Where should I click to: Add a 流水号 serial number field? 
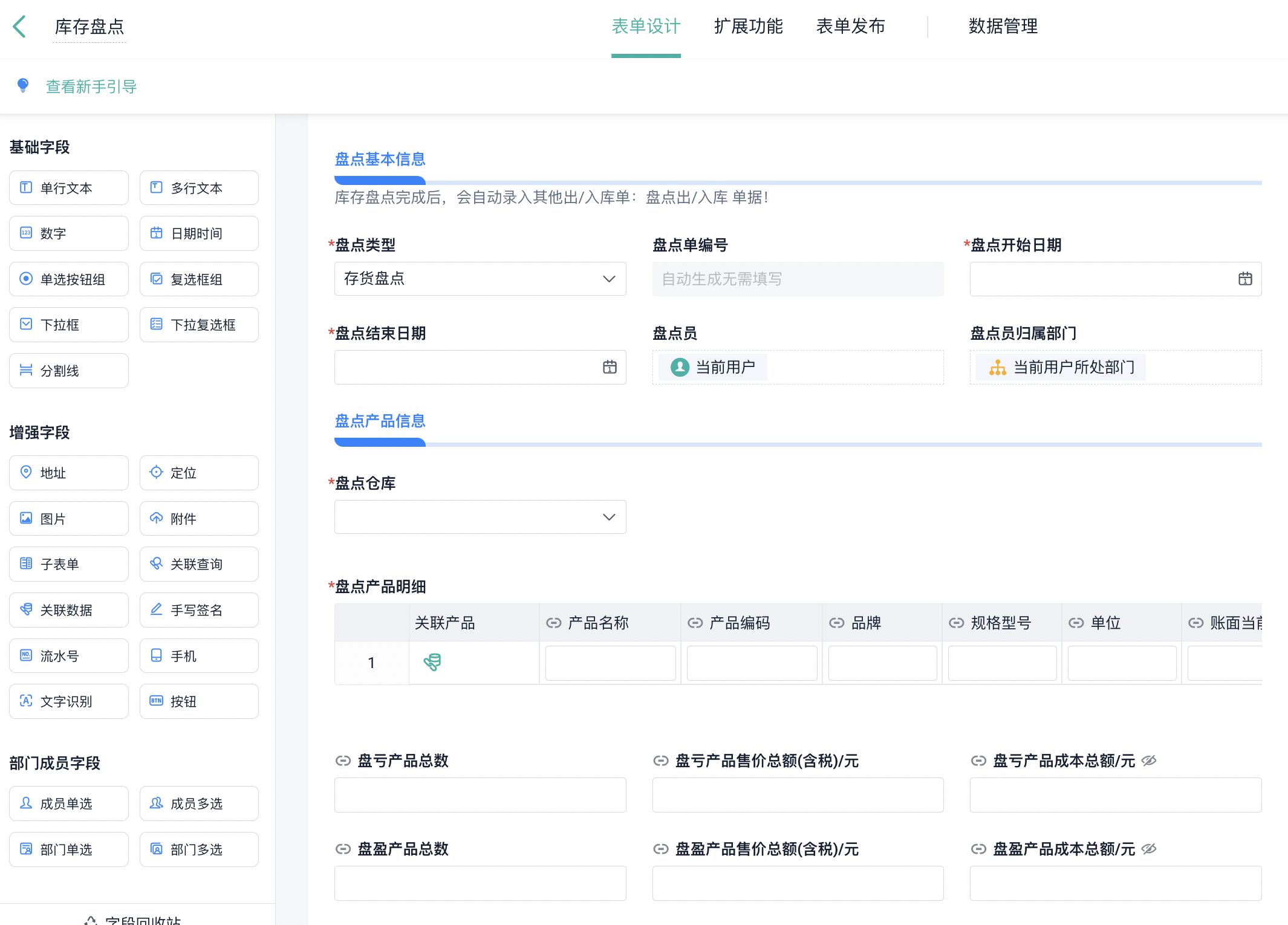pyautogui.click(x=68, y=655)
